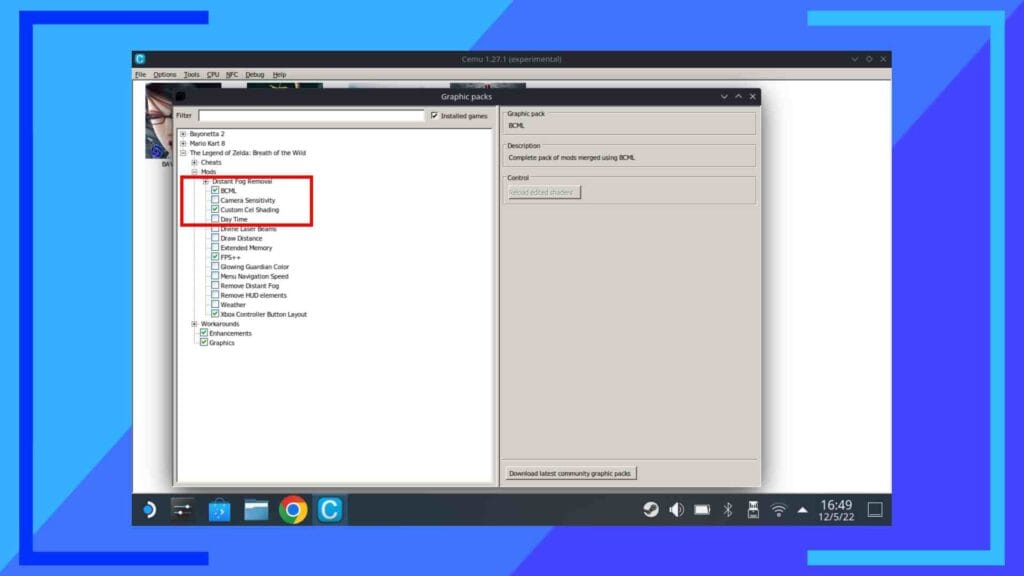Expand the Bayonetta 2 tree node
The image size is (1024, 576).
click(183, 134)
